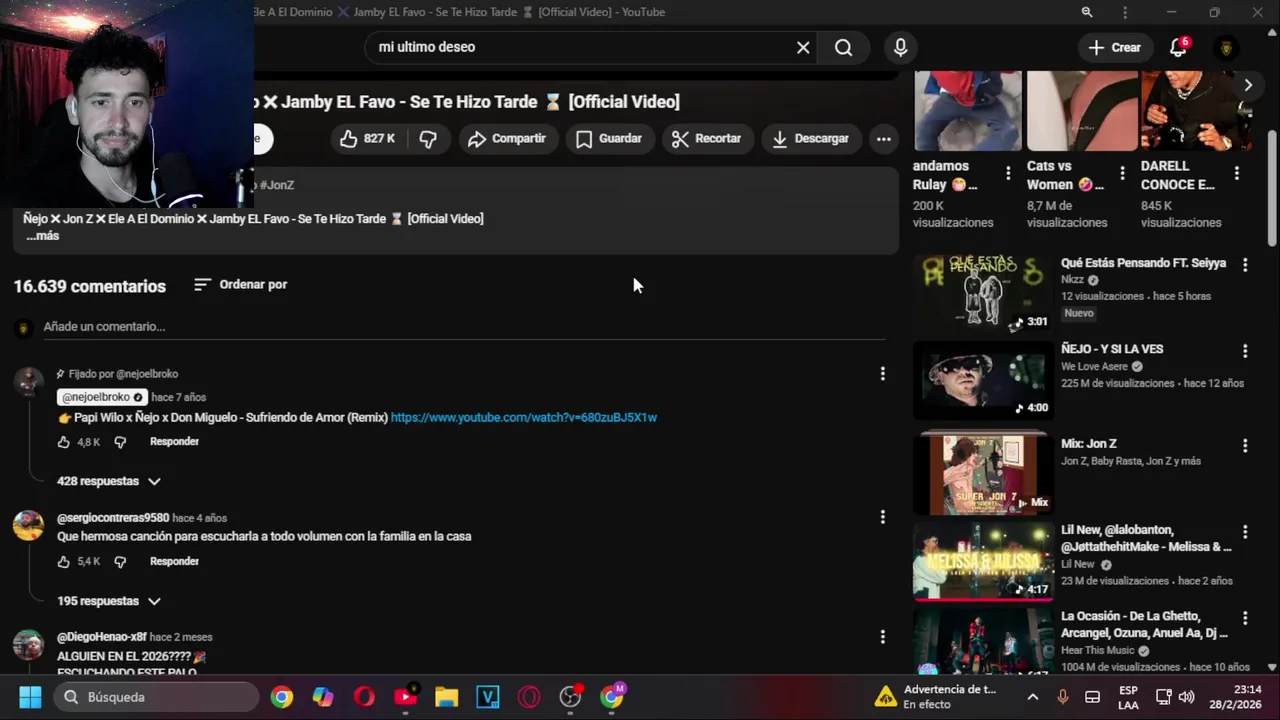Click the browser zoom magnifier icon in title bar
Viewport: 1280px width, 720px height.
[x=1087, y=12]
